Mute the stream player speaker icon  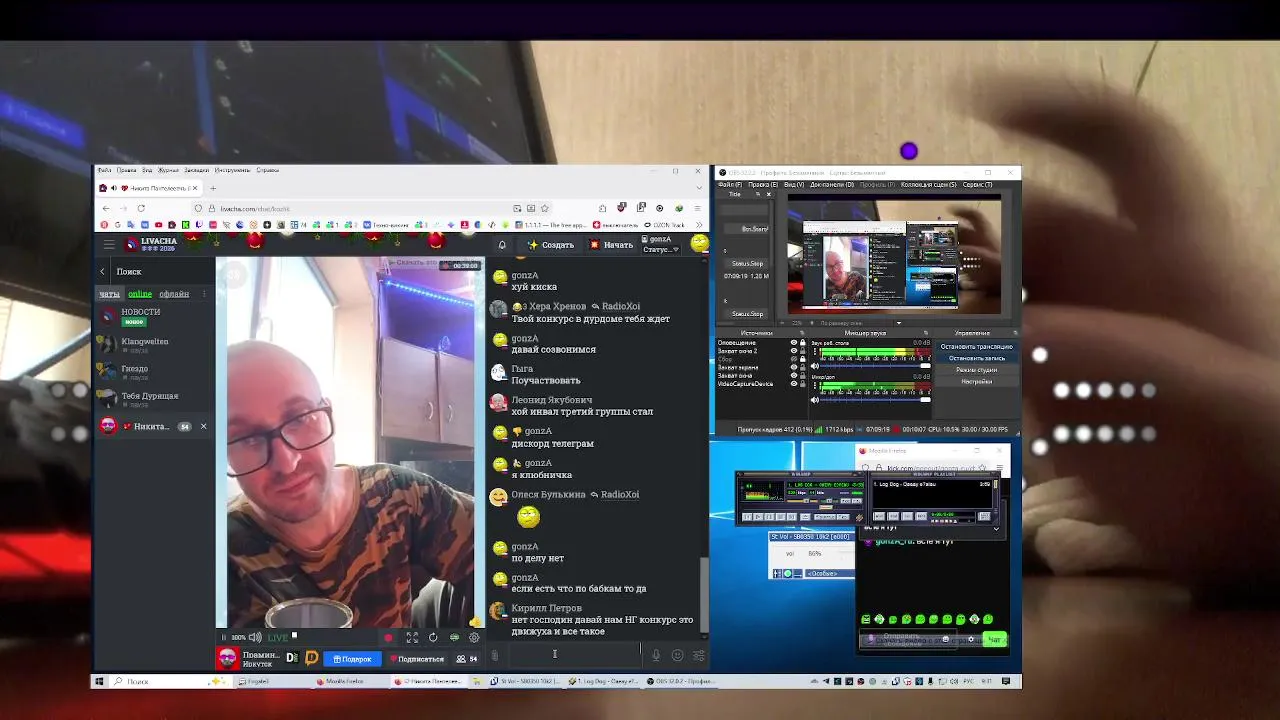click(x=255, y=637)
